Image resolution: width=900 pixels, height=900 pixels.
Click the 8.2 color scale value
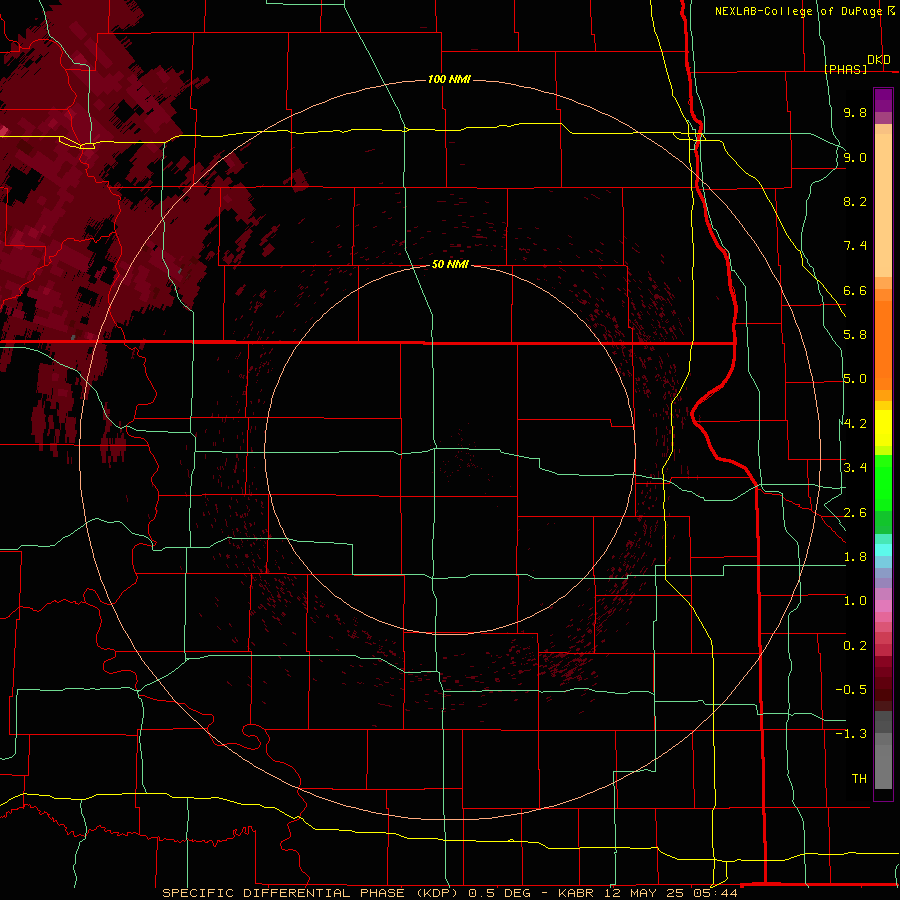tap(855, 201)
